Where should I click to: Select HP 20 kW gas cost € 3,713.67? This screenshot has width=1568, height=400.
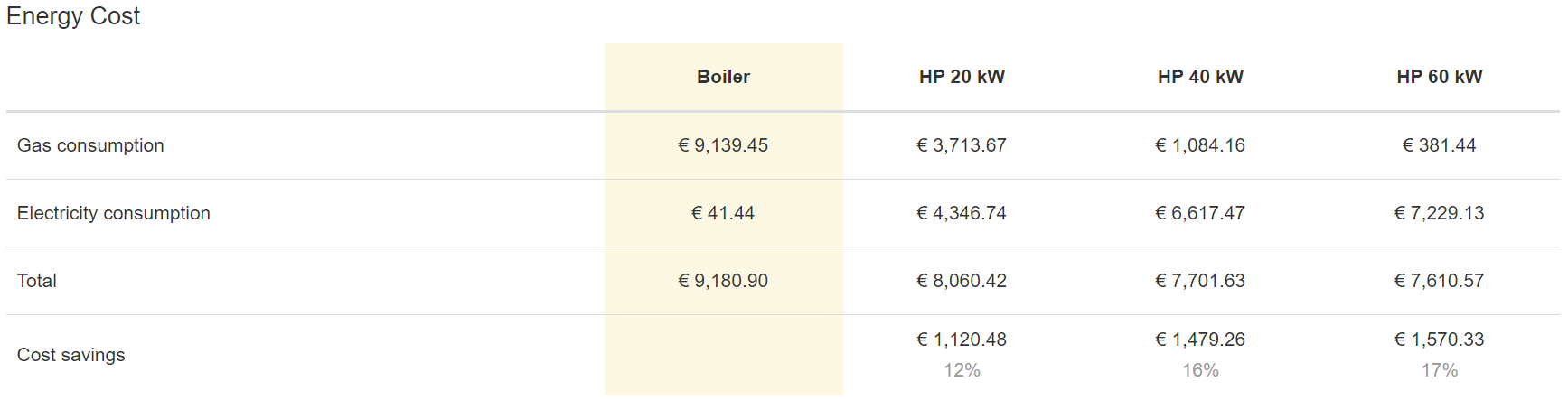click(x=962, y=145)
